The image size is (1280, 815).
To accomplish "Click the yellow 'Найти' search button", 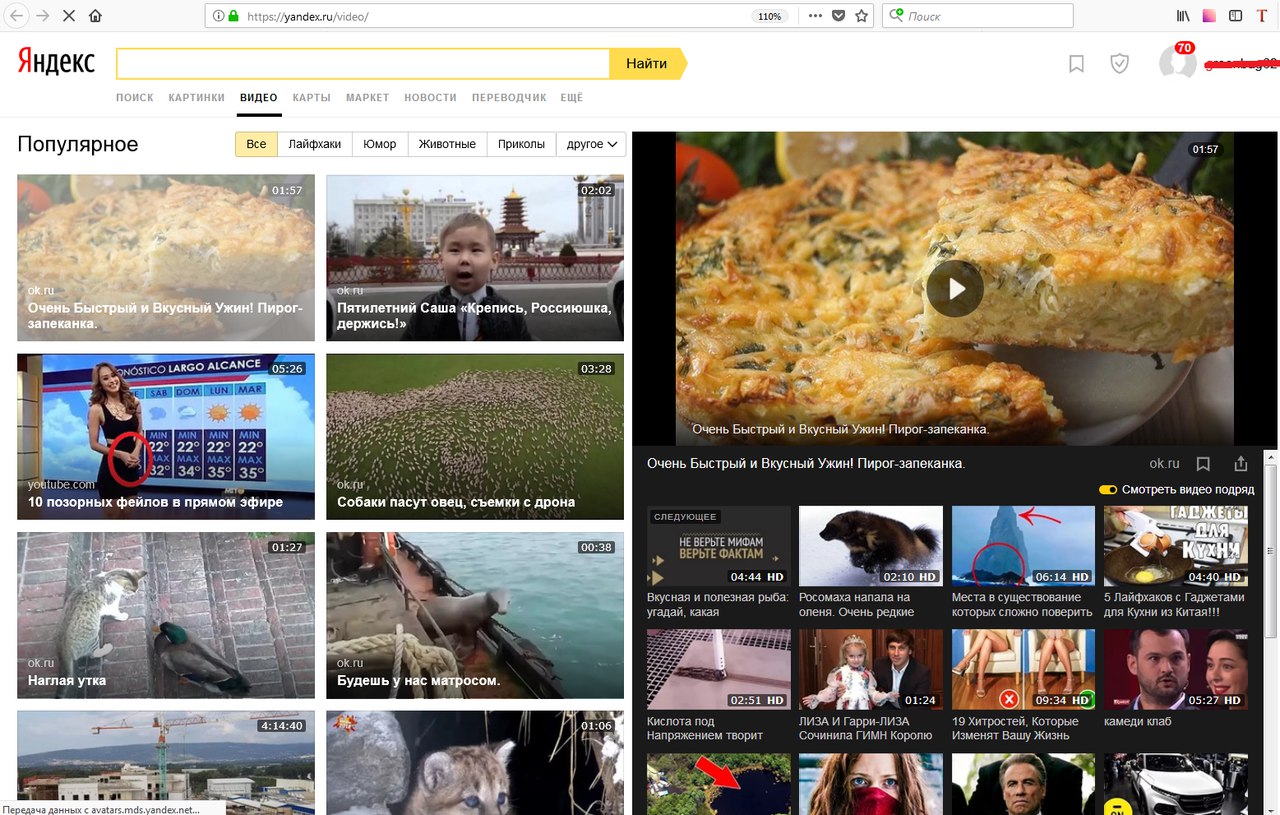I will click(x=647, y=63).
